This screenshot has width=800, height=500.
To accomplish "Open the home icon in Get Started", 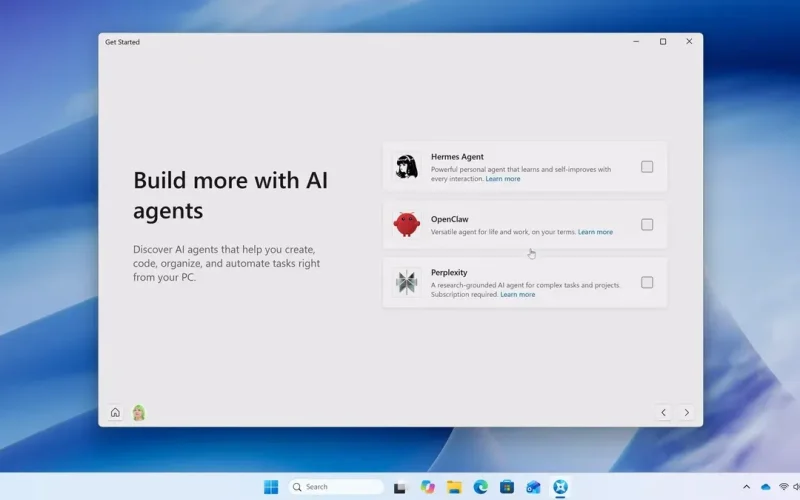I will (x=115, y=412).
